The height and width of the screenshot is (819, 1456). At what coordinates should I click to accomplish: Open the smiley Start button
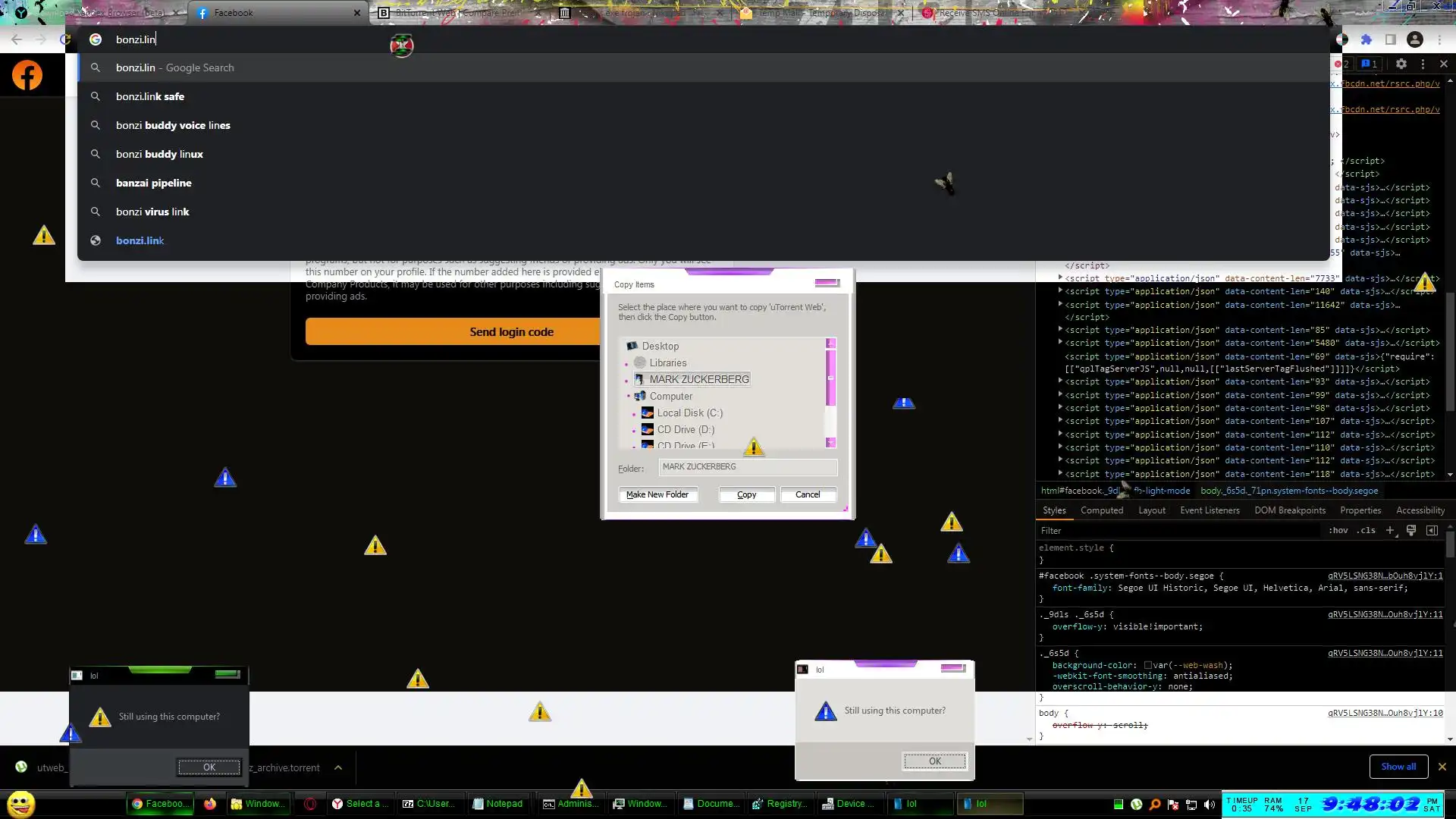tap(20, 803)
